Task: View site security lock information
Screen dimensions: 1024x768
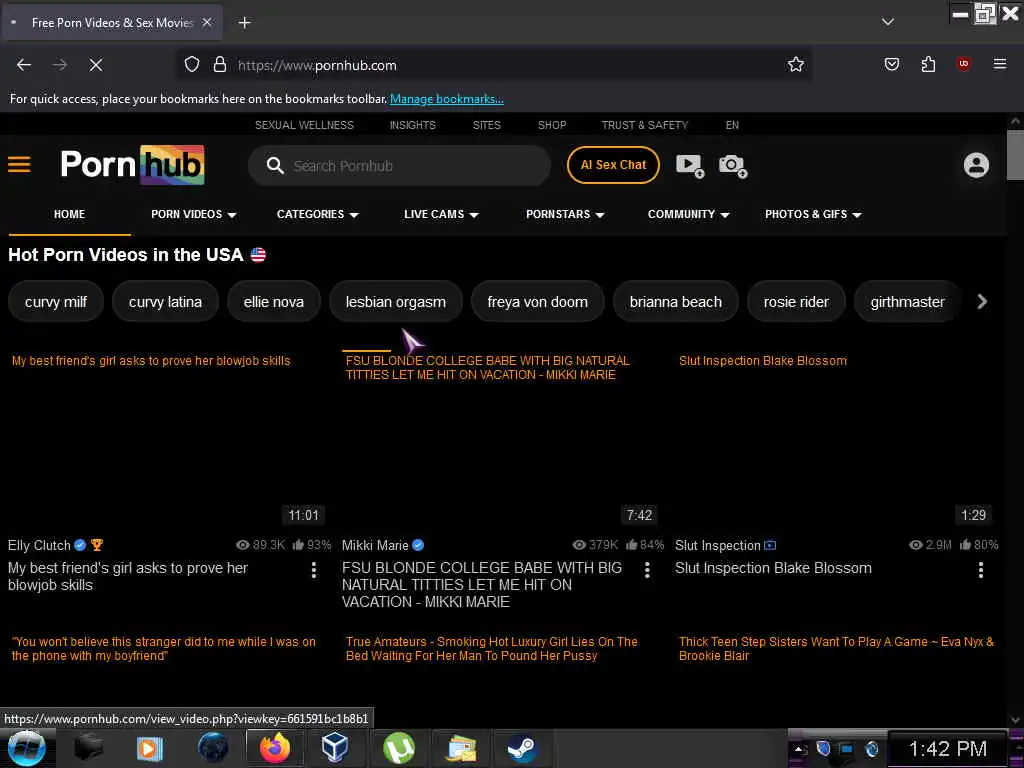Action: pos(220,65)
